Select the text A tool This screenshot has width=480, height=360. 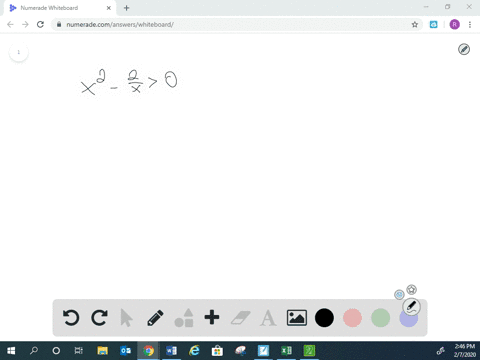pos(268,318)
